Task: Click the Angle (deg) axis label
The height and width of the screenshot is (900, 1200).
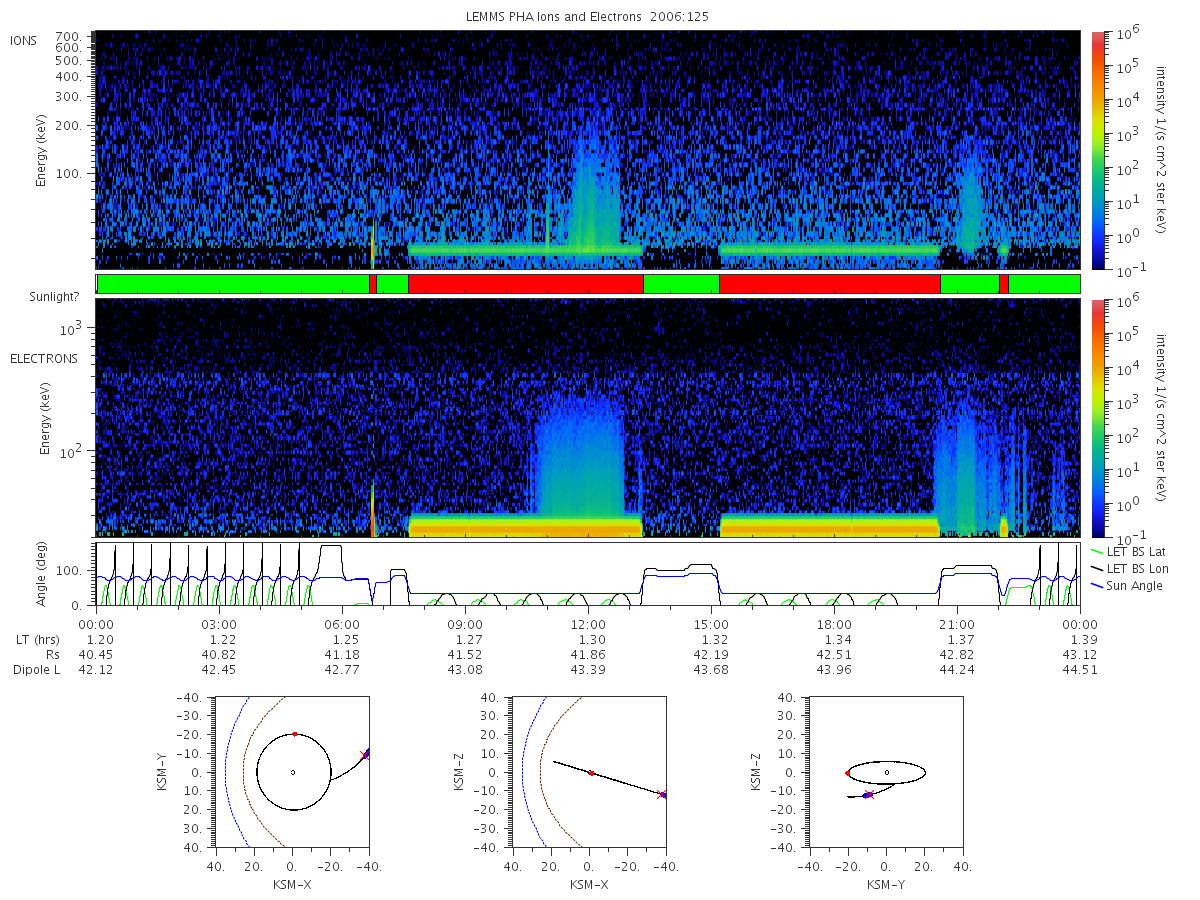Action: 47,575
